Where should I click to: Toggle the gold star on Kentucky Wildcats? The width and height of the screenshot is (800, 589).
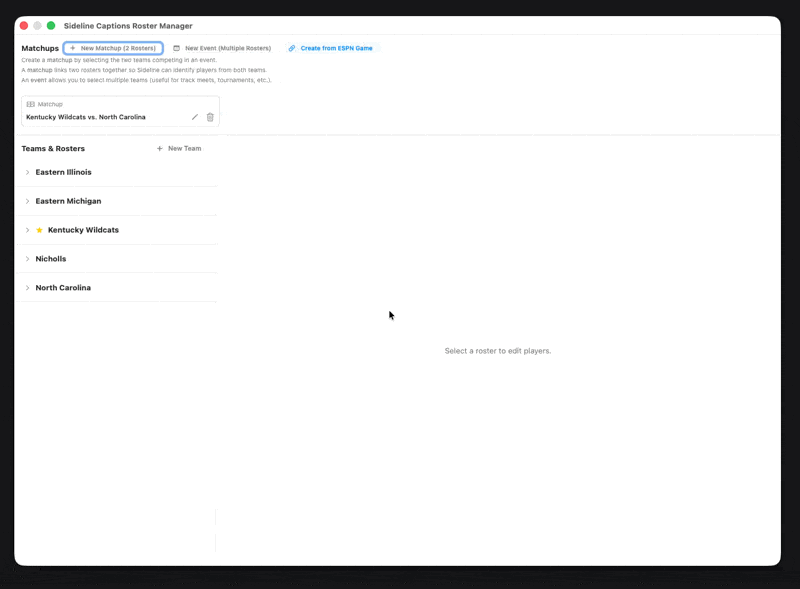40,230
